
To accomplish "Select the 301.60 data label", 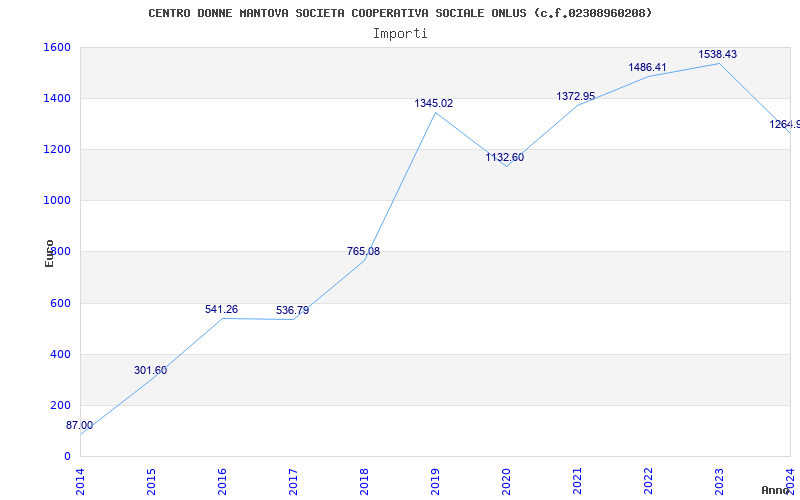I will tap(151, 370).
